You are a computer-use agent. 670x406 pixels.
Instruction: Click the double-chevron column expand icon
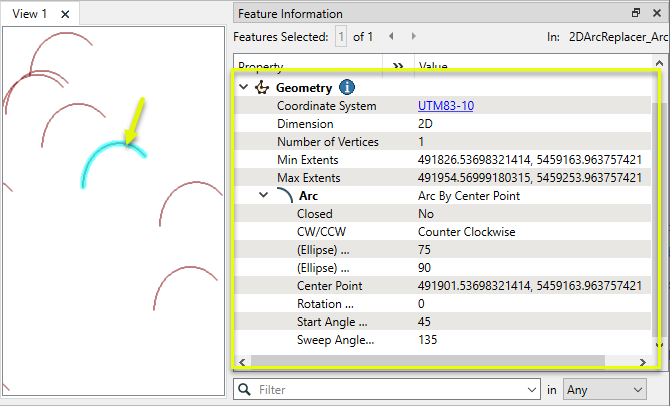[397, 66]
